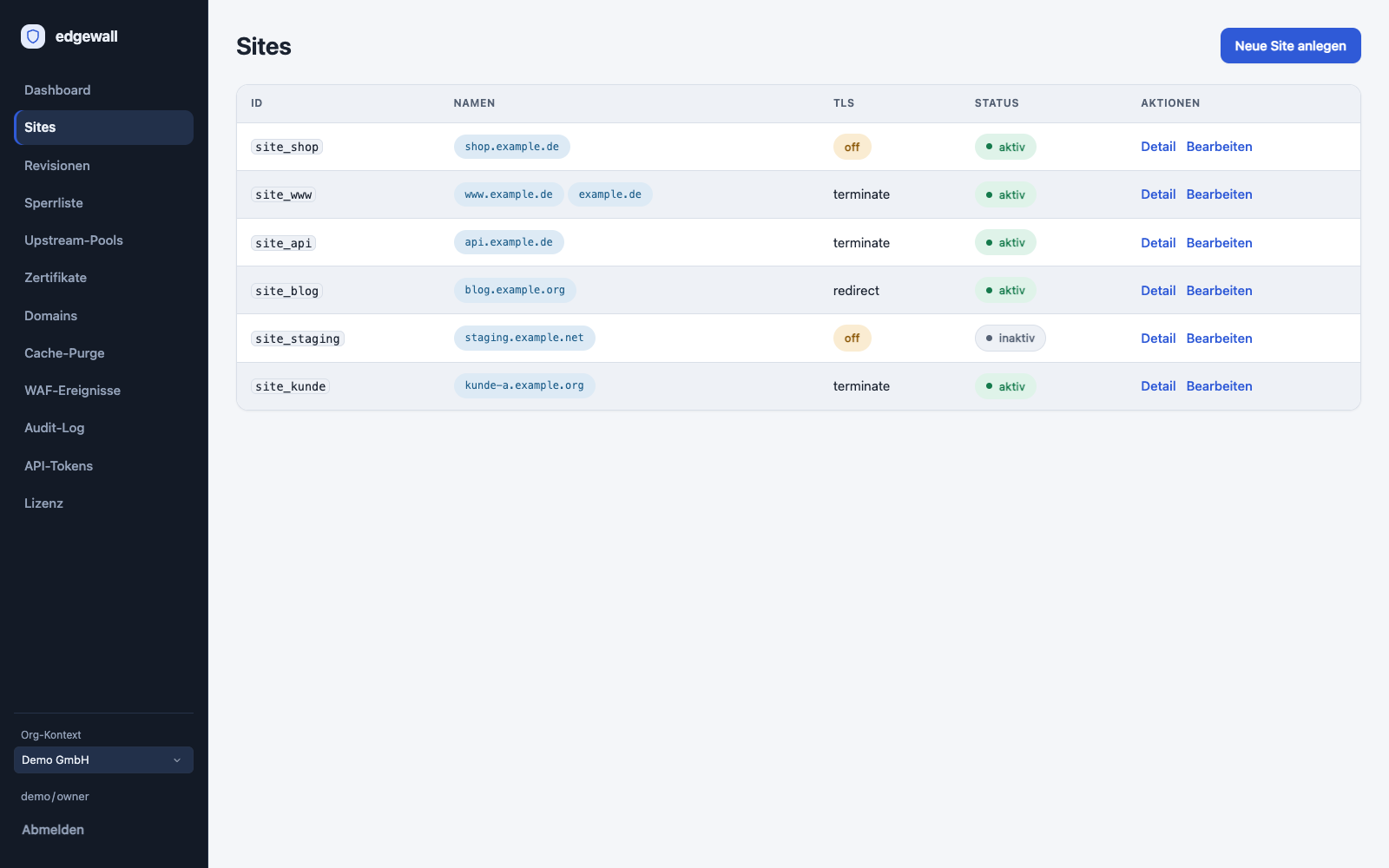Click the api.example.de name chip
This screenshot has height=868, width=1389.
pos(509,242)
